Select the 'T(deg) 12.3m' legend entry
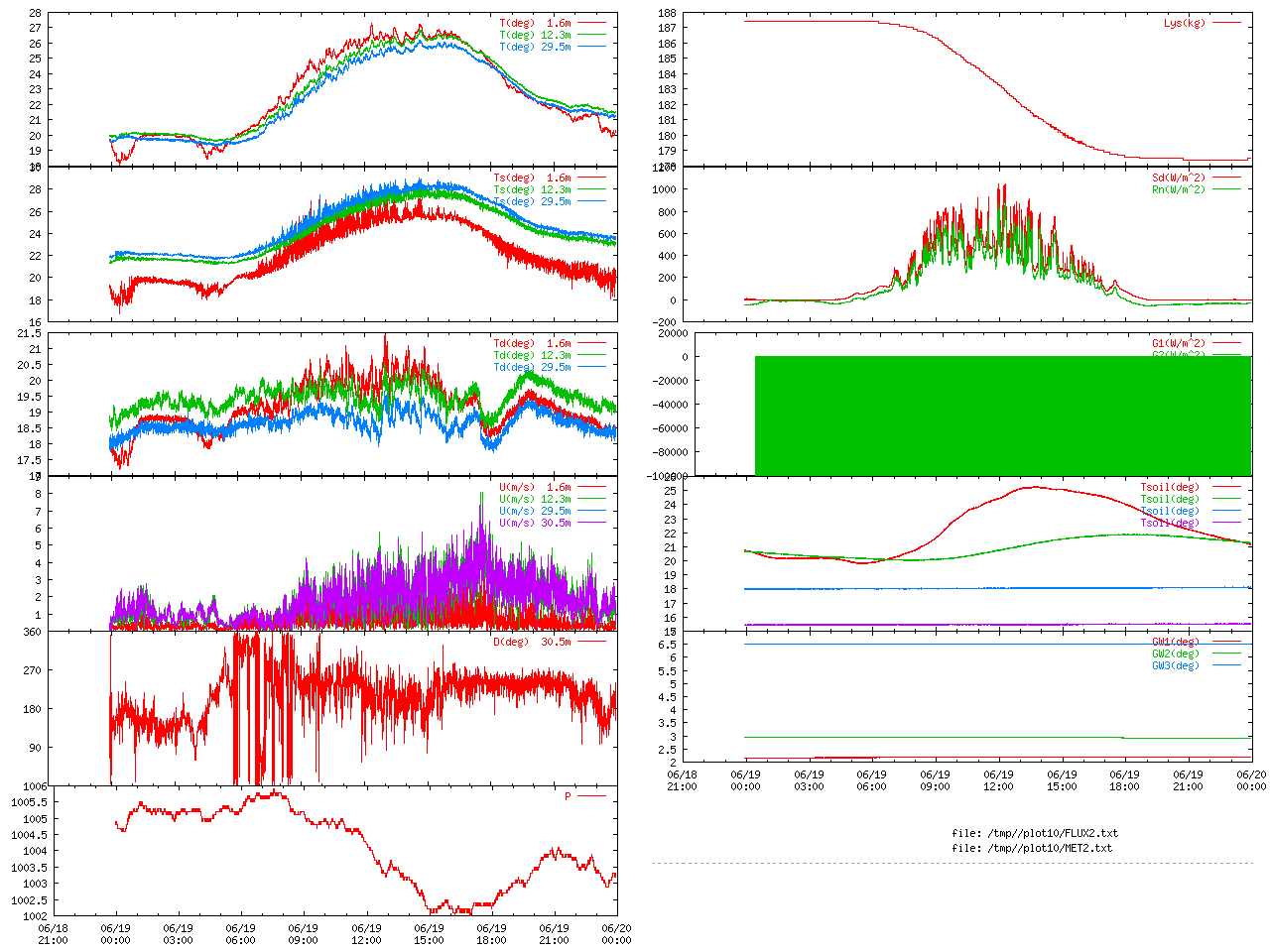 pyautogui.click(x=536, y=35)
